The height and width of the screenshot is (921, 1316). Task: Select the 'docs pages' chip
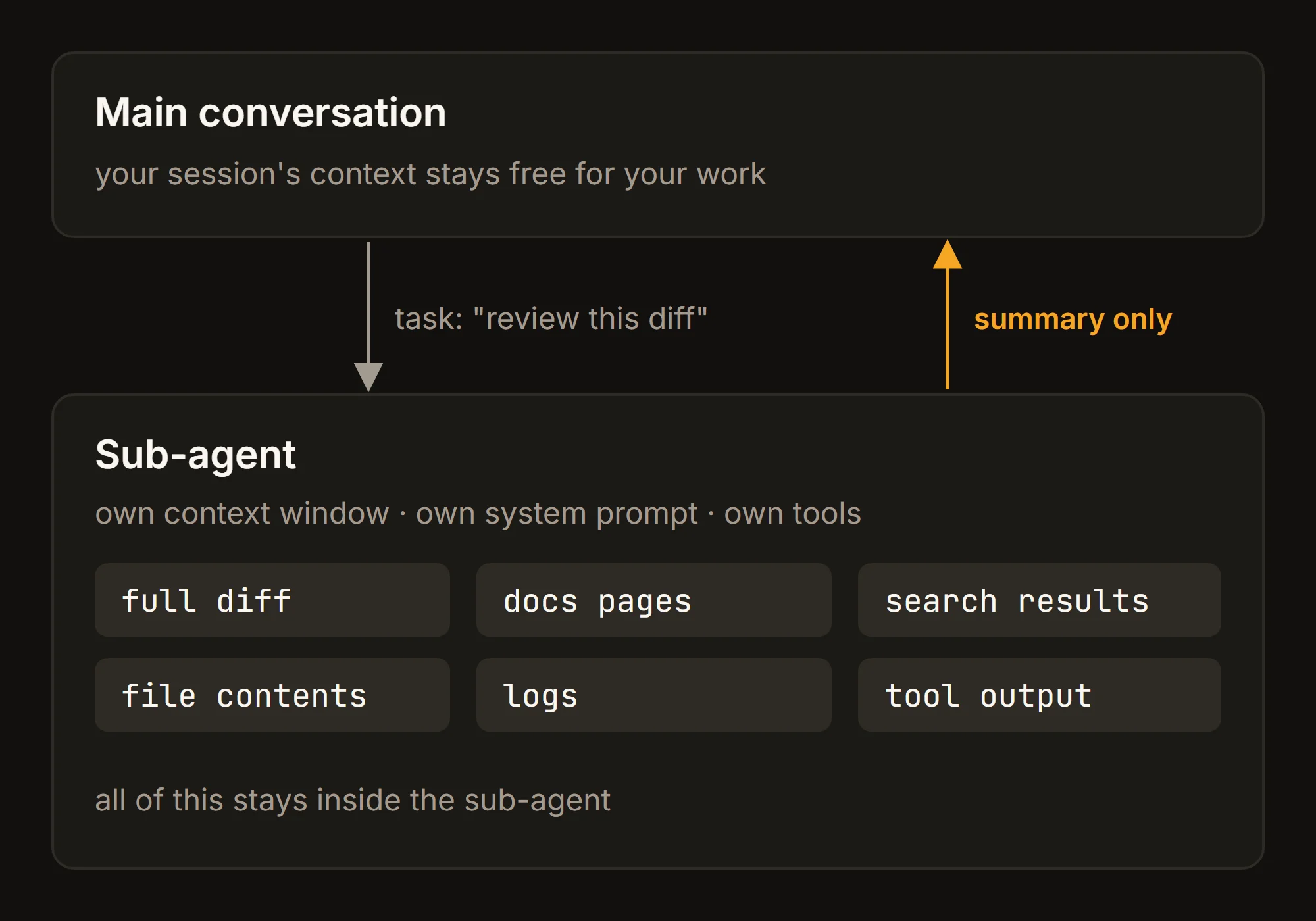click(654, 600)
